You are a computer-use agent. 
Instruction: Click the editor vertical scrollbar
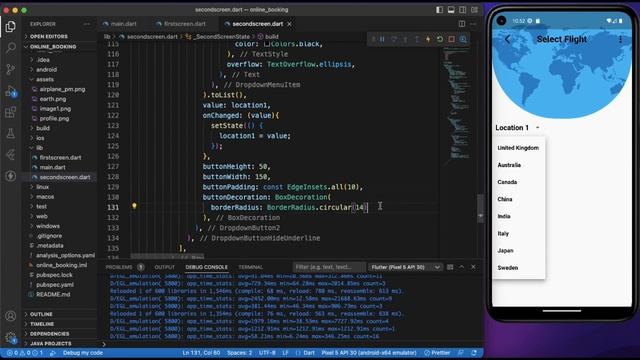480,209
